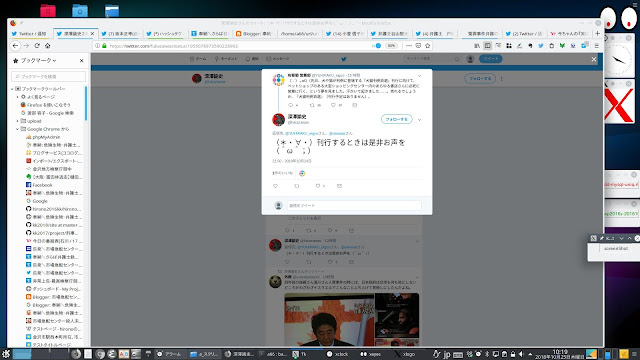Switch to the Blogger browser tab

coord(253,33)
